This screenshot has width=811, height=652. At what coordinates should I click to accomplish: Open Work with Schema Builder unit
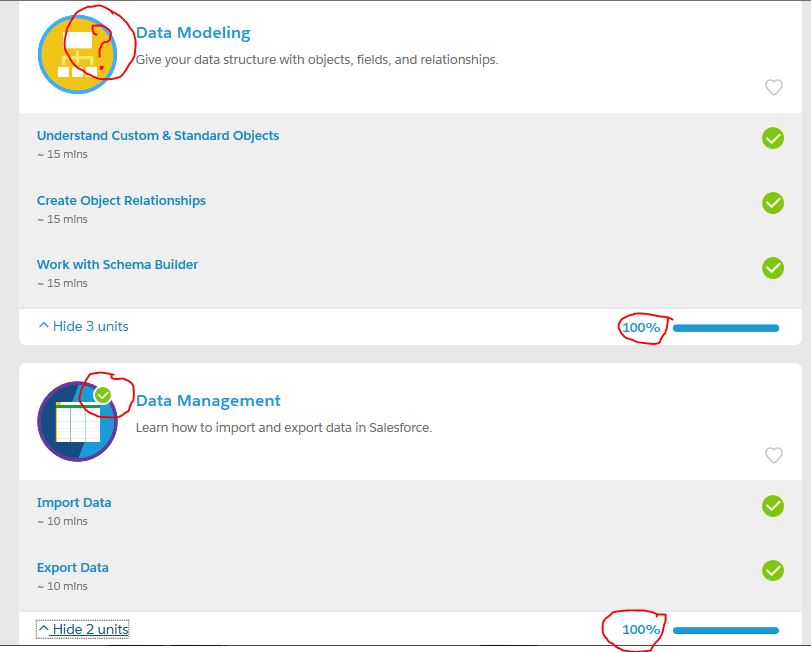click(117, 264)
